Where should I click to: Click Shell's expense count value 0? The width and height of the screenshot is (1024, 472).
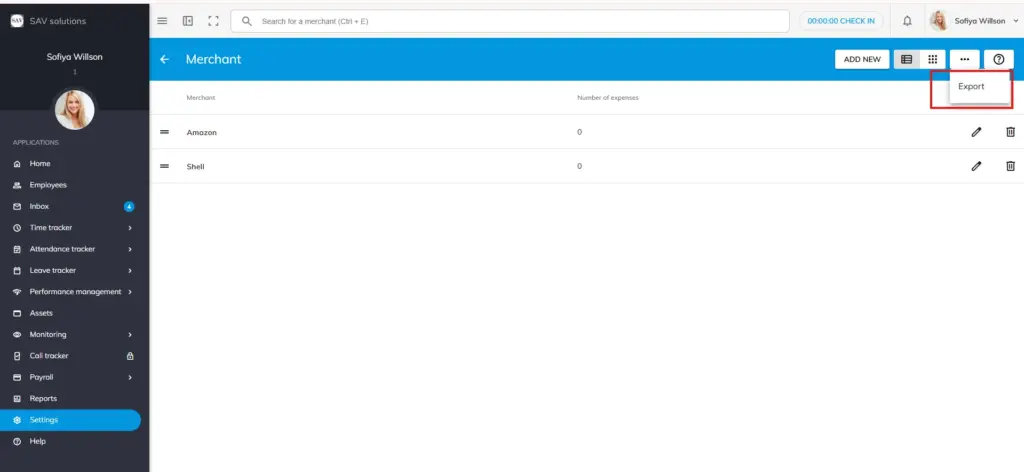579,166
